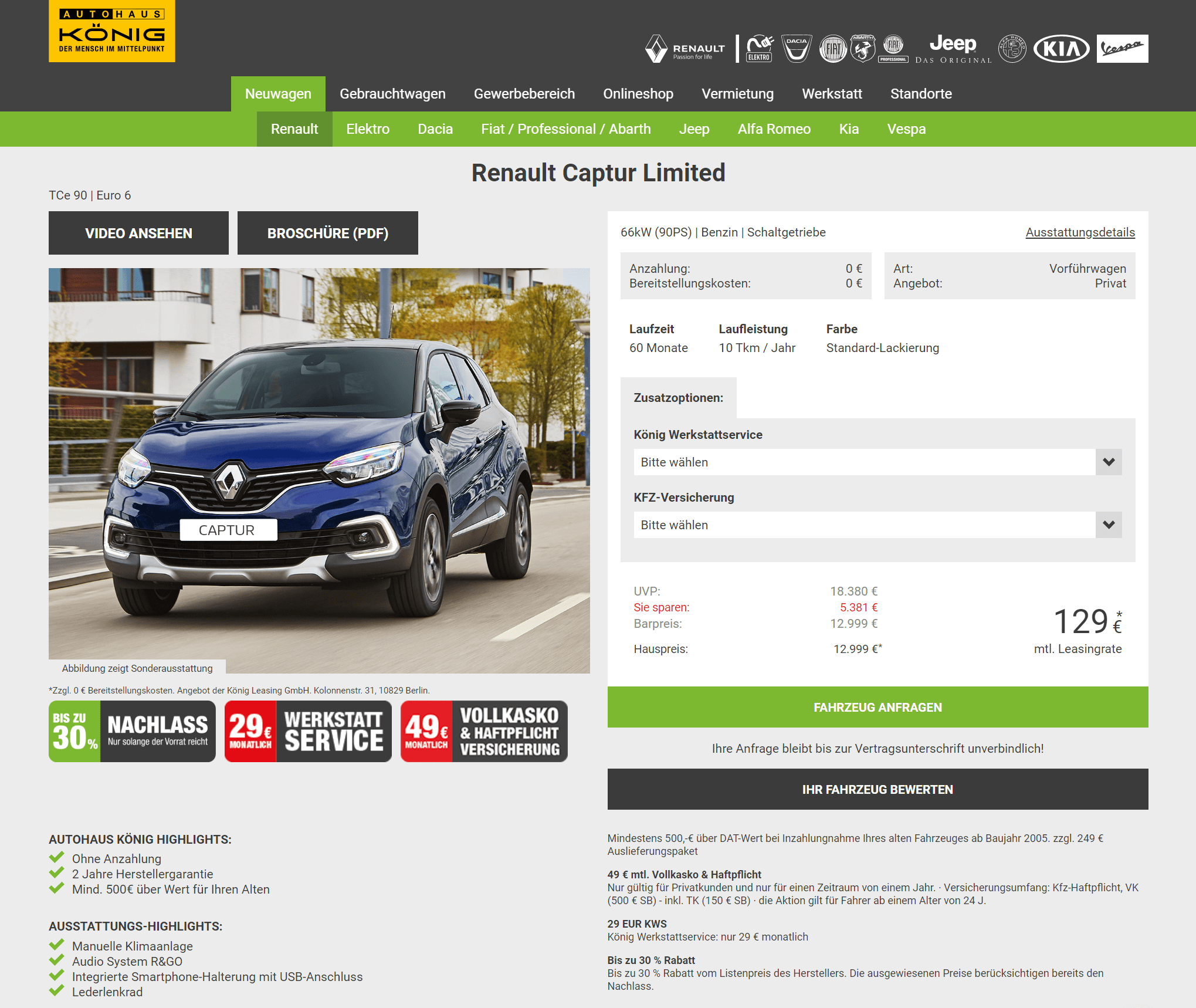This screenshot has width=1196, height=1008.
Task: Click the Sie sparen 5.381 € amount
Action: pos(859,607)
